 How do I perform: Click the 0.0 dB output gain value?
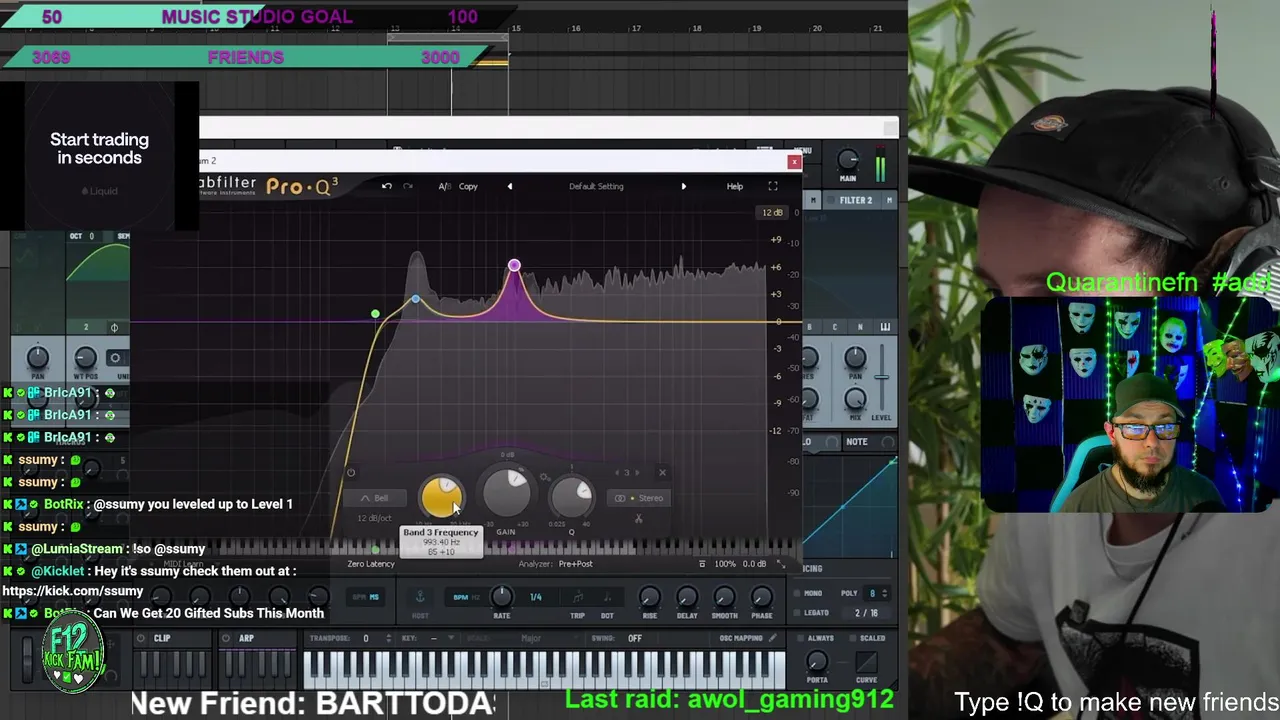(755, 564)
